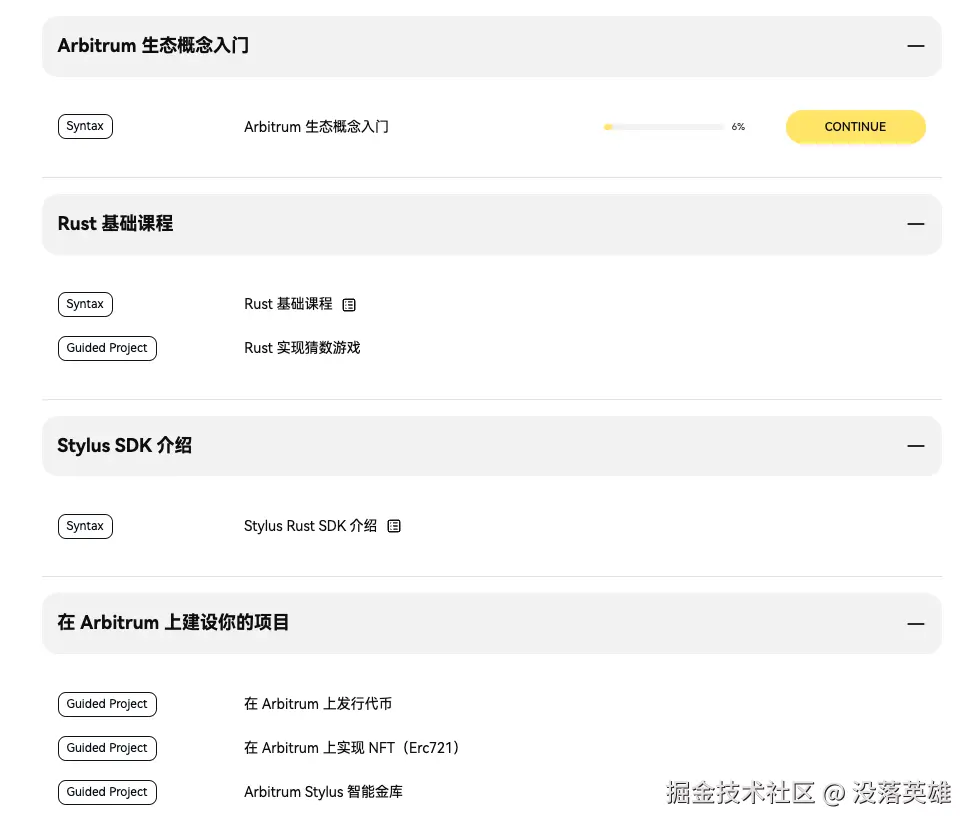Click the Guided Project tag for Arbitrum Stylus 智能金库
Image resolution: width=975 pixels, height=830 pixels.
pyautogui.click(x=107, y=792)
